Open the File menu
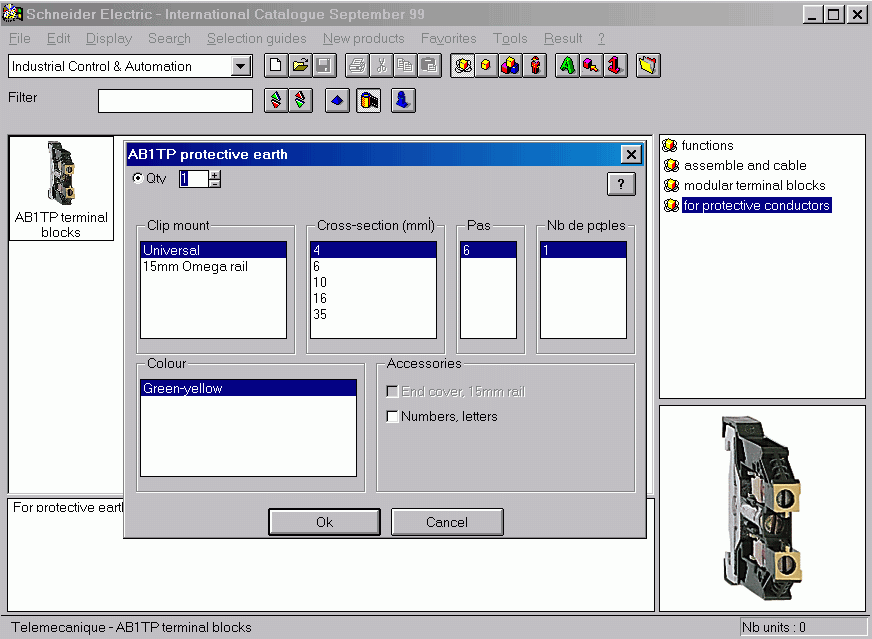This screenshot has width=872, height=639. 20,38
